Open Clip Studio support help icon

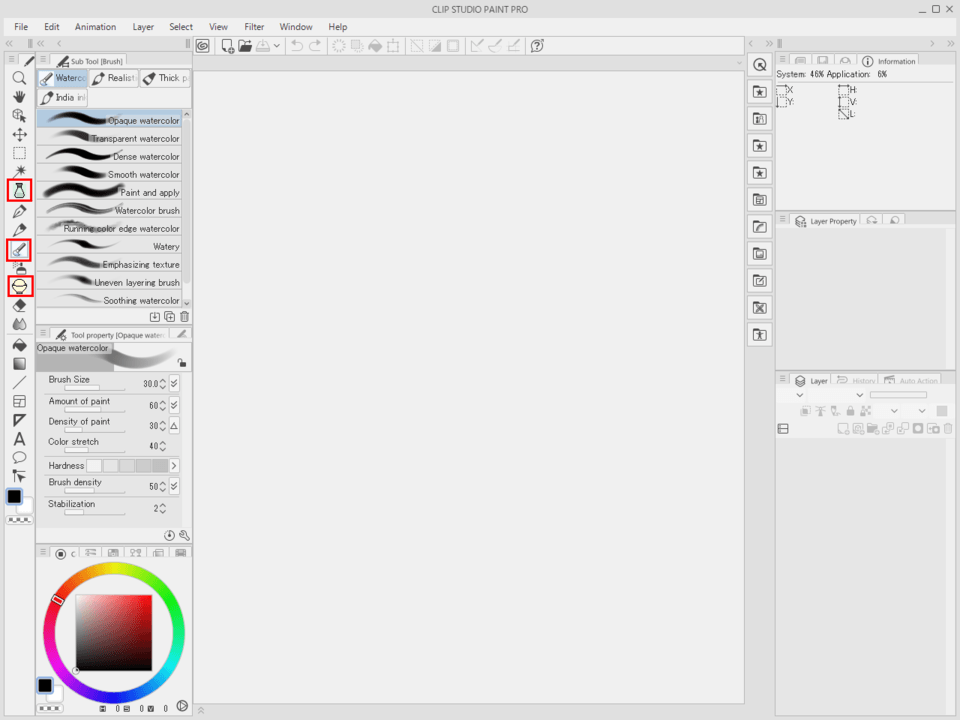click(x=537, y=46)
